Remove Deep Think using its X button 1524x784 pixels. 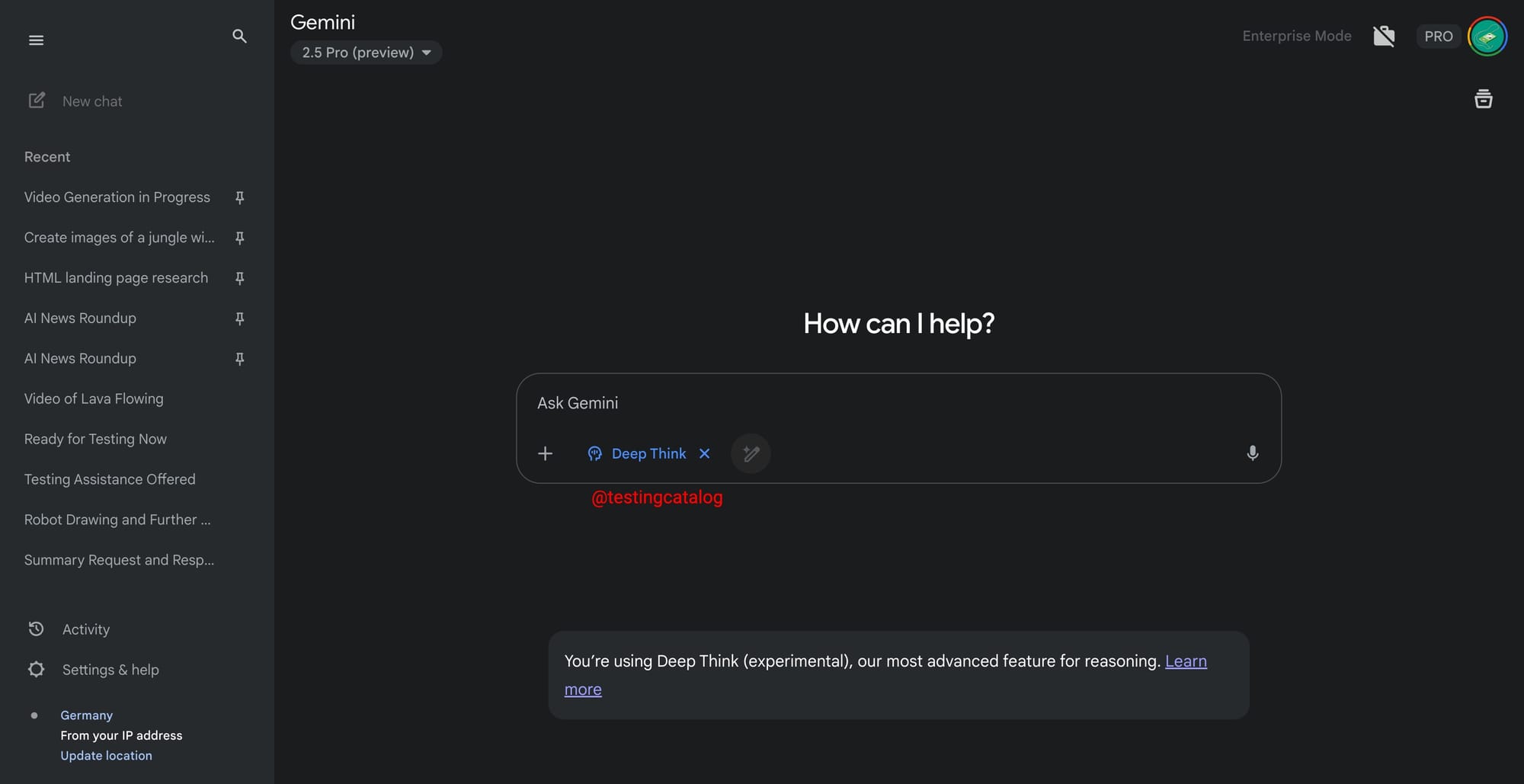tap(705, 453)
